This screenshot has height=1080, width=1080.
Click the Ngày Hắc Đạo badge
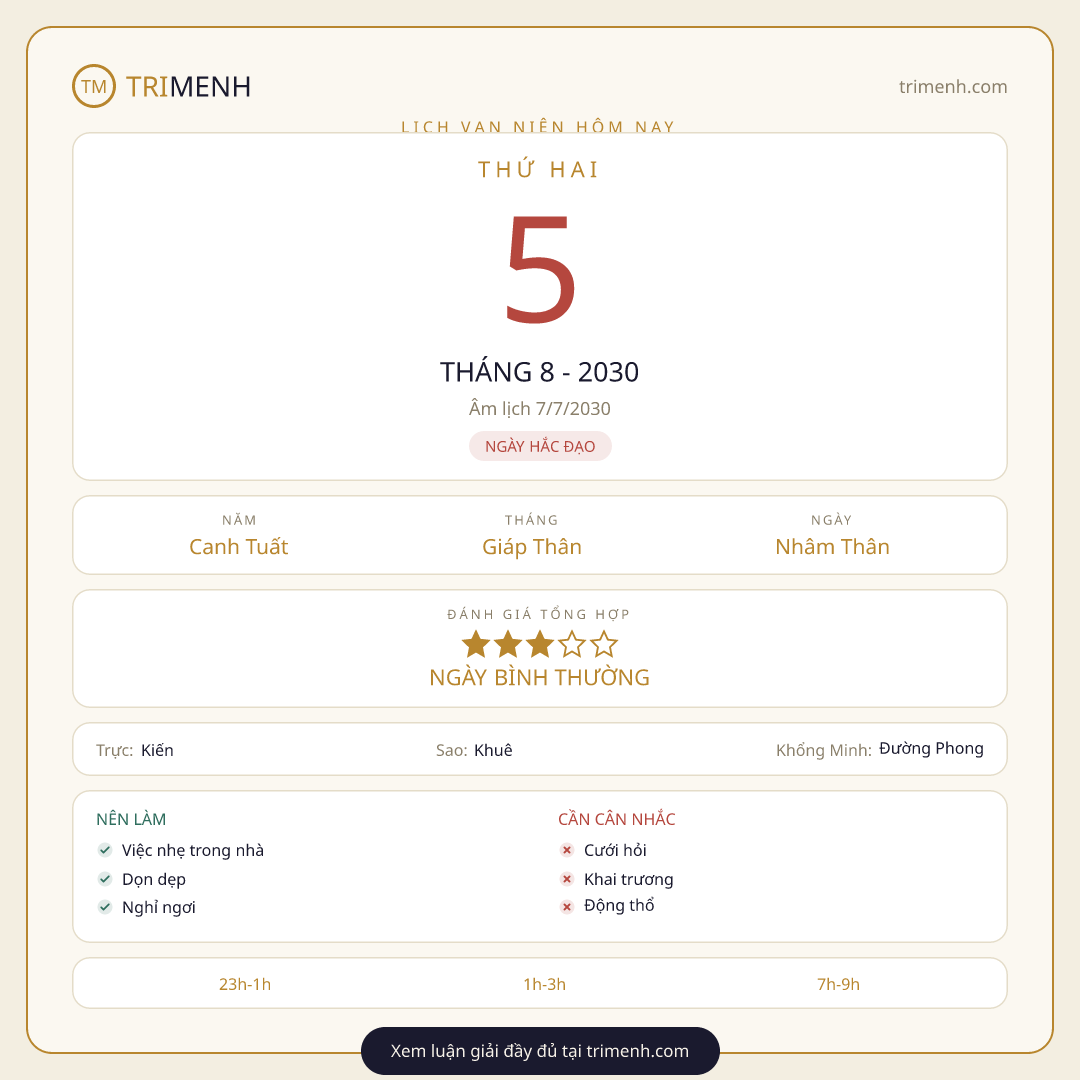[540, 446]
